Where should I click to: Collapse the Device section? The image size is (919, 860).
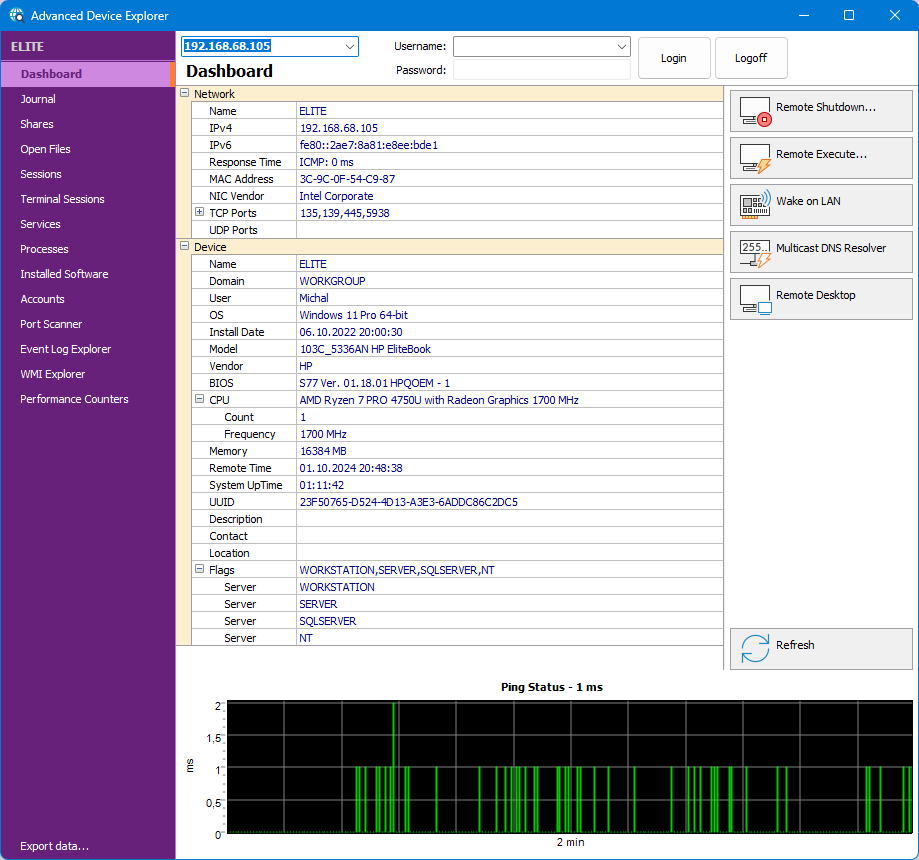point(185,246)
